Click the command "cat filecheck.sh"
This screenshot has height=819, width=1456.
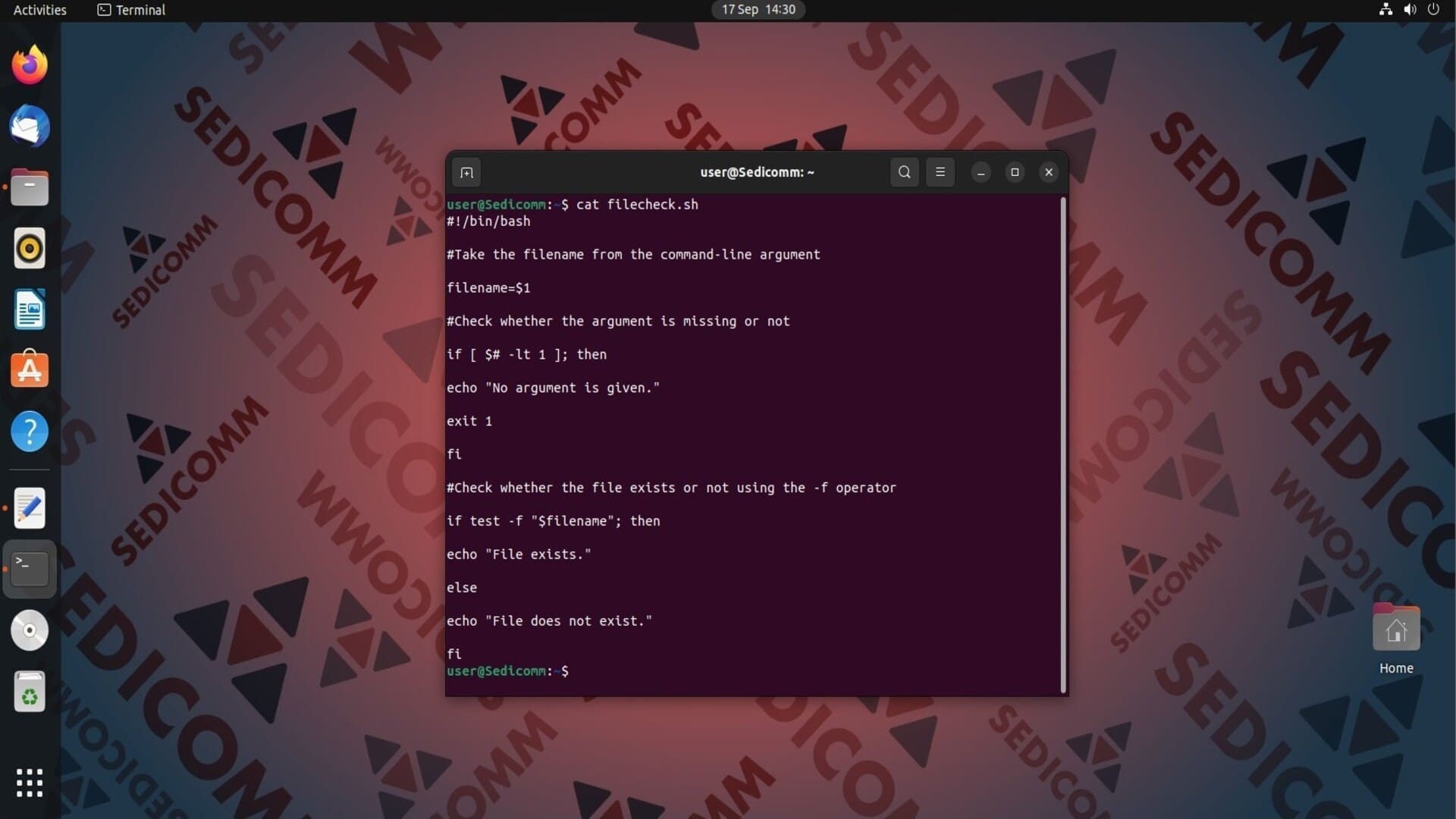point(637,205)
